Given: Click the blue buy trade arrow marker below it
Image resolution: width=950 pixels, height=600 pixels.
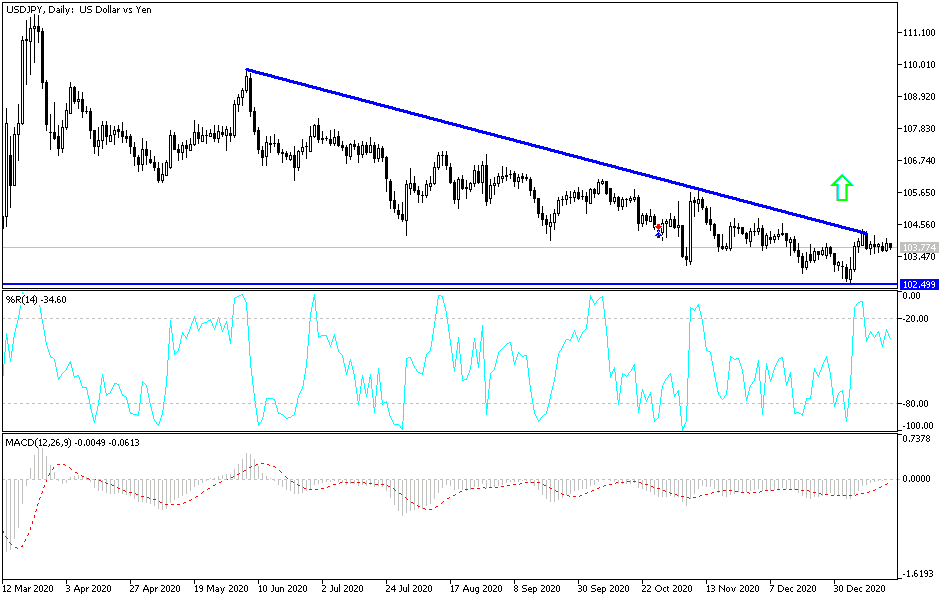Looking at the screenshot, I should 658,234.
